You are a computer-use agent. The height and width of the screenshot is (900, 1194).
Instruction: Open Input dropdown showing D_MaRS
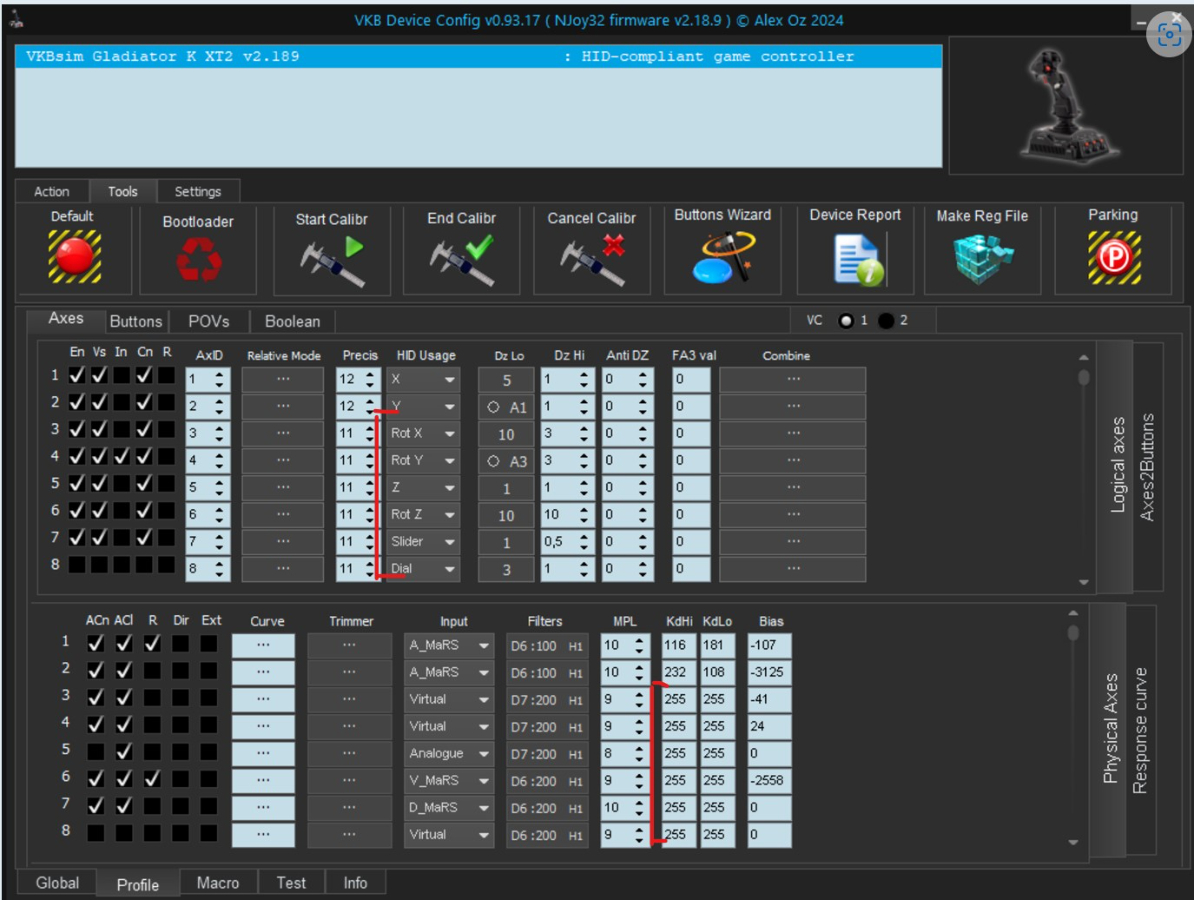click(x=449, y=808)
